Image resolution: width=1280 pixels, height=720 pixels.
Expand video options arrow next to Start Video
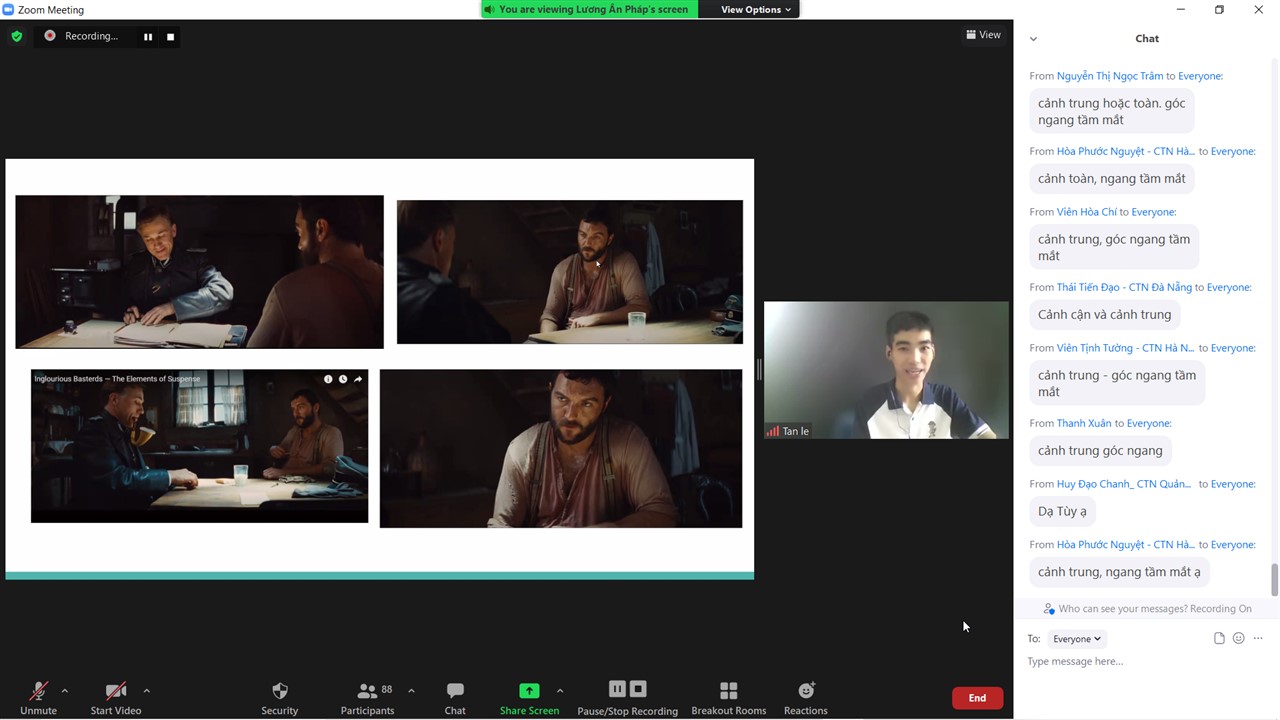pyautogui.click(x=146, y=691)
